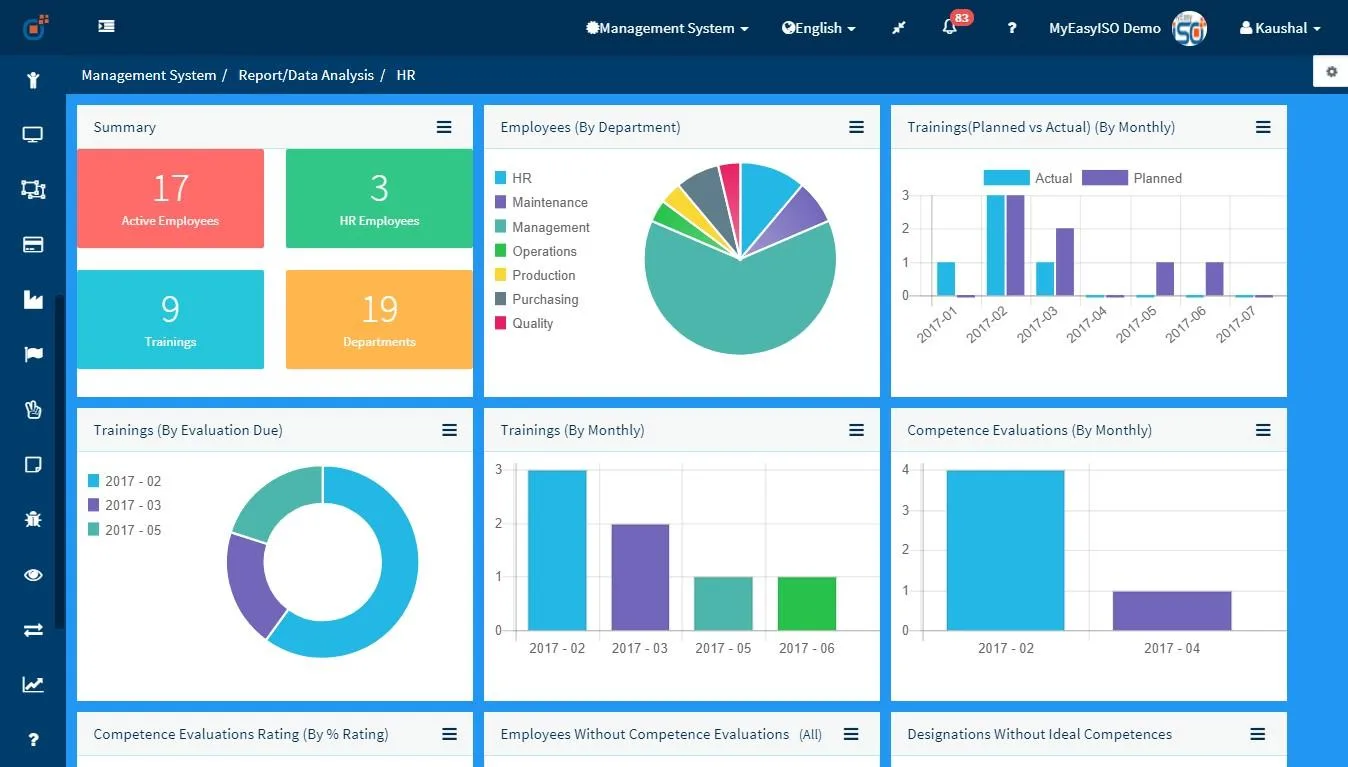The width and height of the screenshot is (1348, 767).
Task: Open the flag icon in sidebar
Action: click(33, 354)
